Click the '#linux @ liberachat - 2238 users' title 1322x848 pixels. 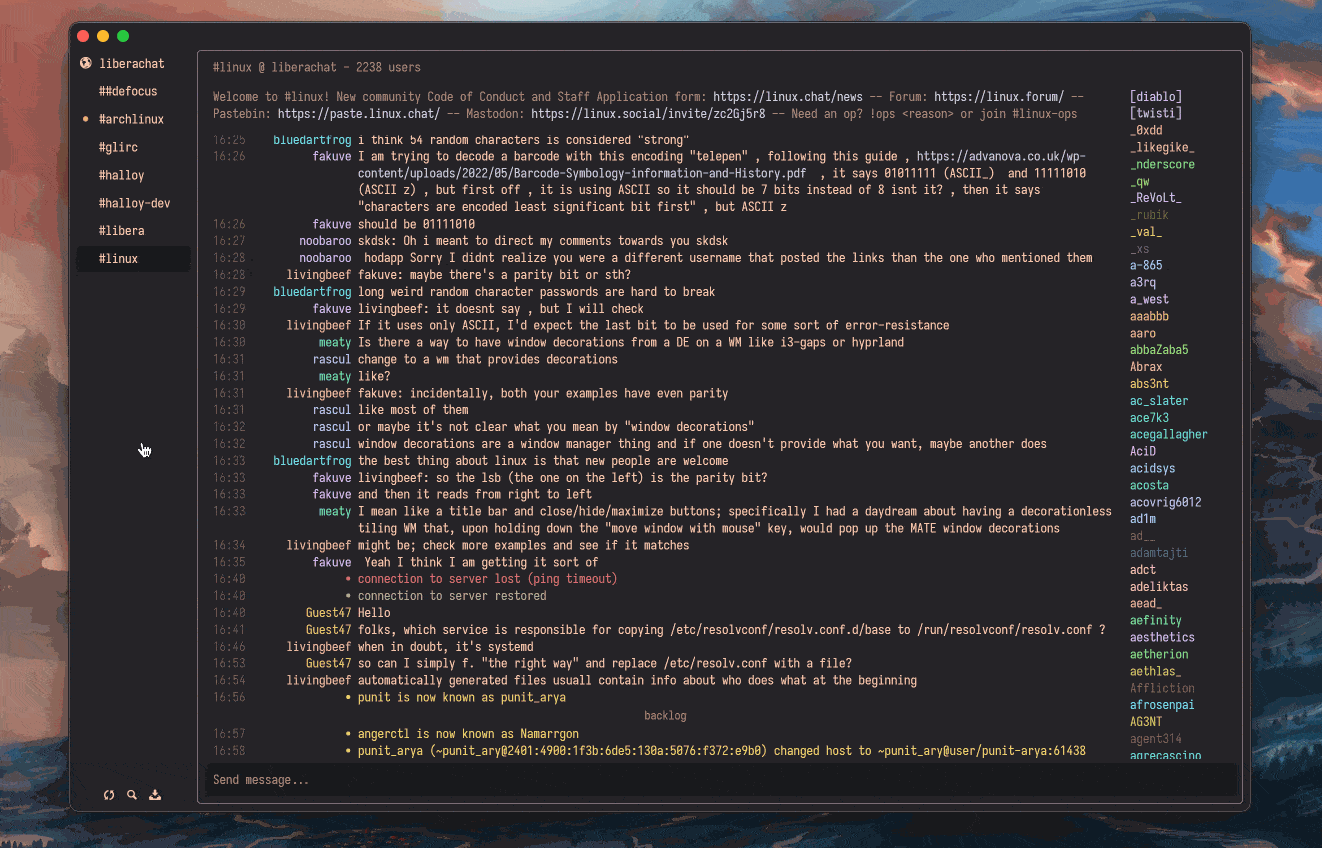[317, 68]
